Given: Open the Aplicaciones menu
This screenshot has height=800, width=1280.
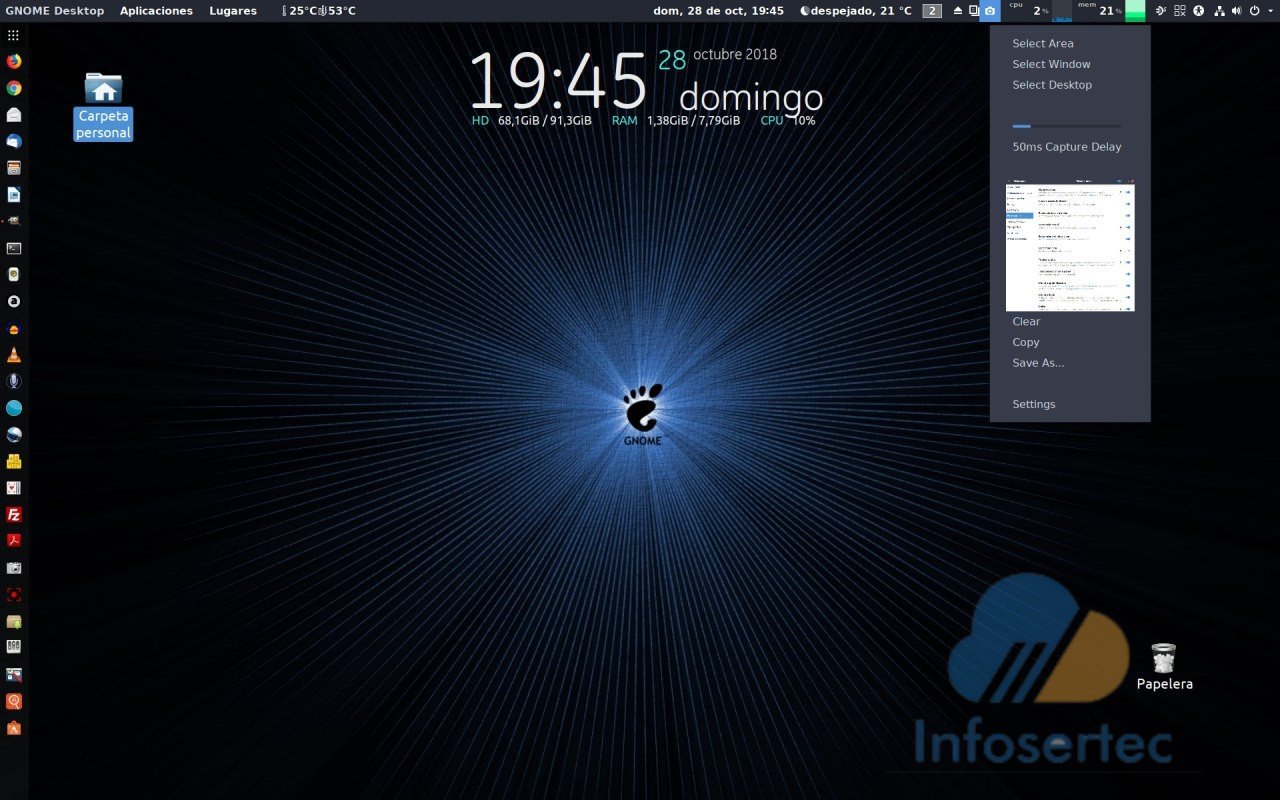Looking at the screenshot, I should coord(156,11).
